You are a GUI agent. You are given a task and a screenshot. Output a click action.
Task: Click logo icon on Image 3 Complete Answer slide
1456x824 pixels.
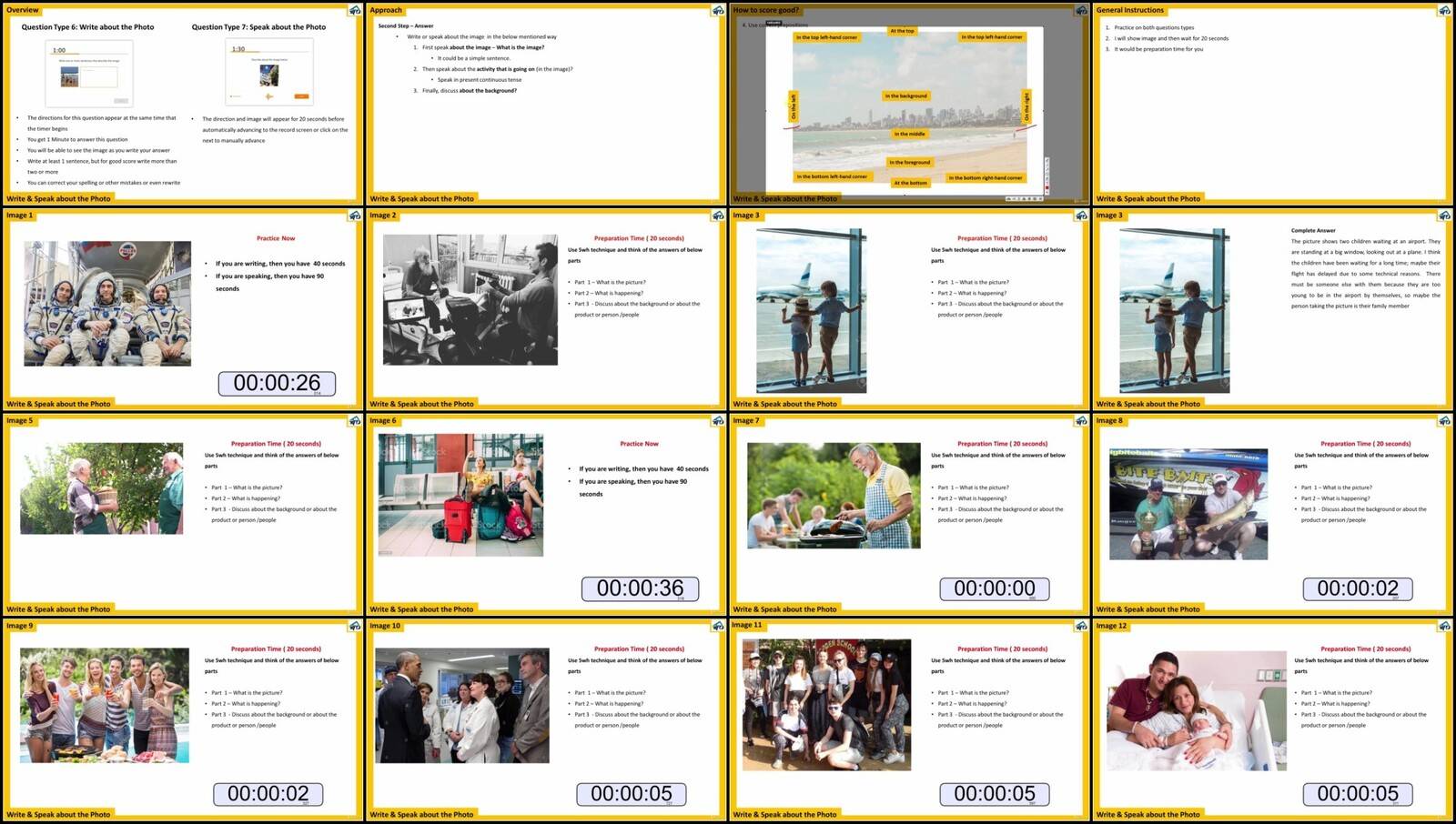pos(1444,216)
